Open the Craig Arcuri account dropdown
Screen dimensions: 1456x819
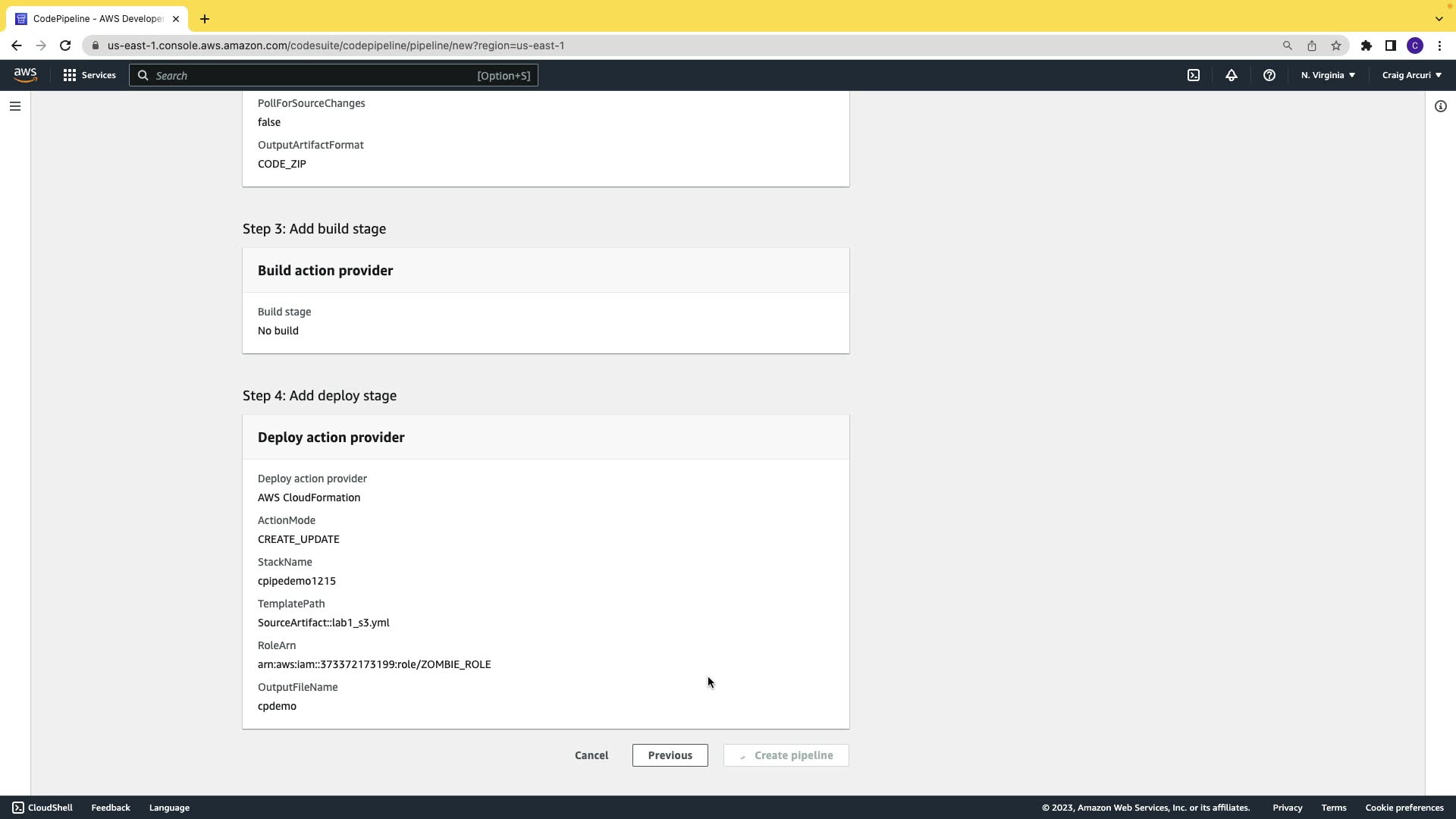point(1411,75)
